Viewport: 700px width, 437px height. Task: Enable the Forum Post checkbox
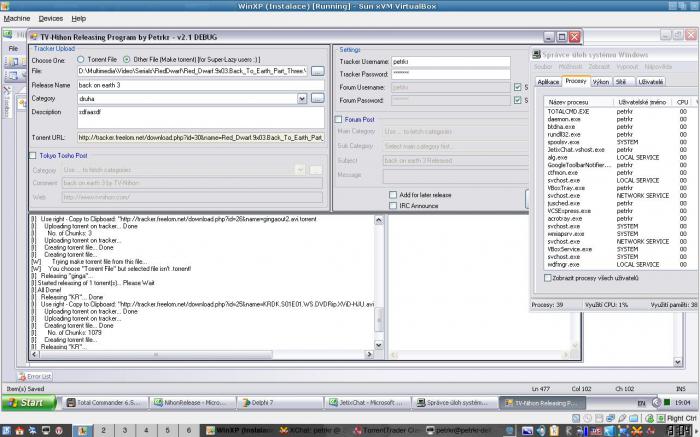click(338, 120)
